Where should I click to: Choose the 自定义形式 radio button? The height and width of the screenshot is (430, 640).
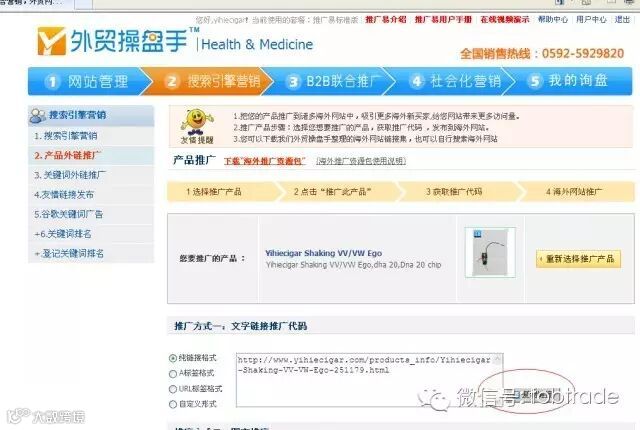click(x=173, y=404)
